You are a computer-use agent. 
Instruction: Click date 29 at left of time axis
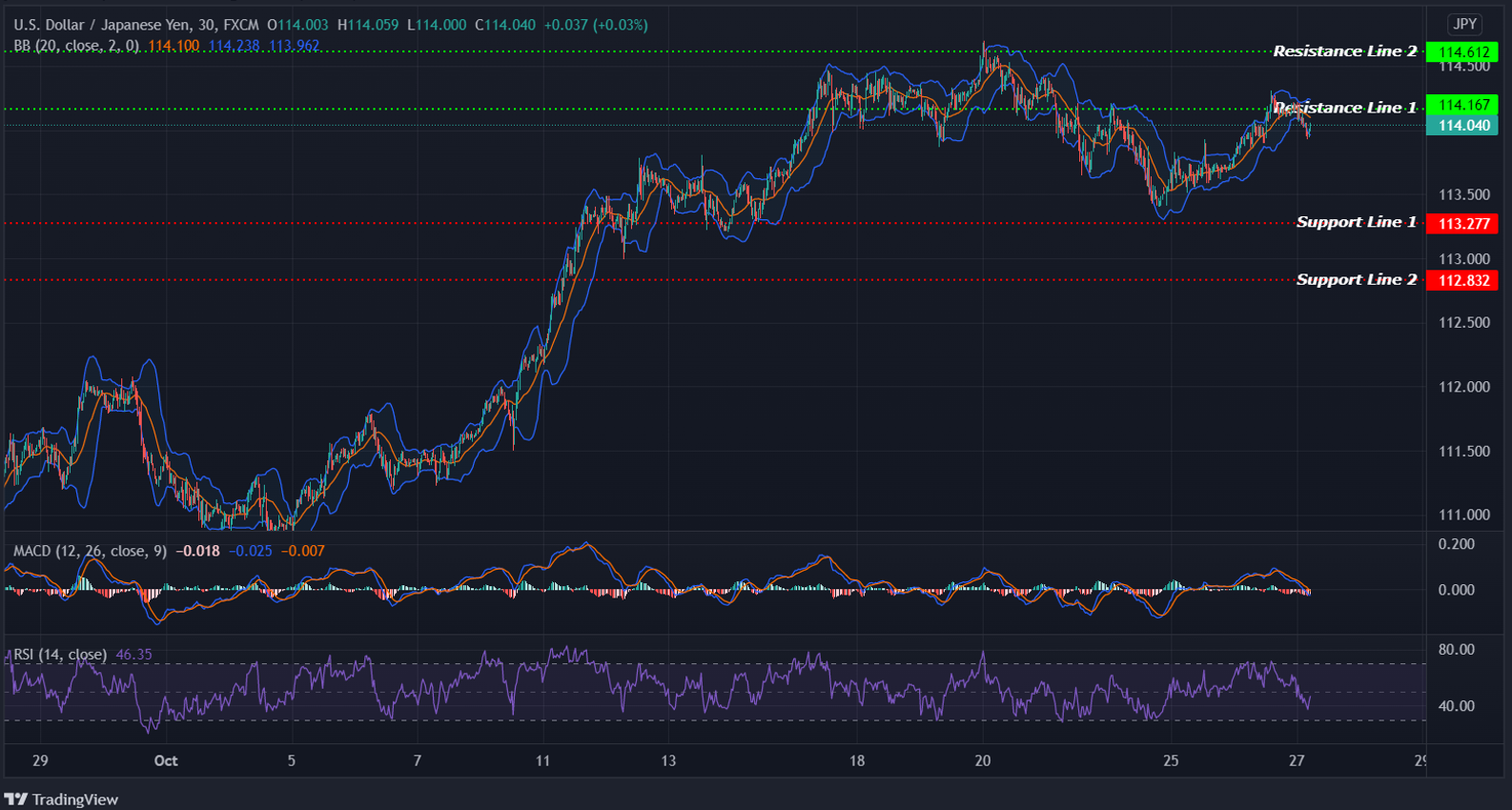click(x=40, y=760)
